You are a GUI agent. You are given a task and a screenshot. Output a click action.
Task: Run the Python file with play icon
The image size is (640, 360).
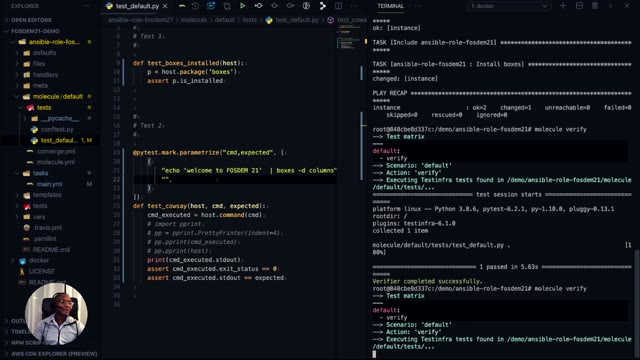(242, 6)
